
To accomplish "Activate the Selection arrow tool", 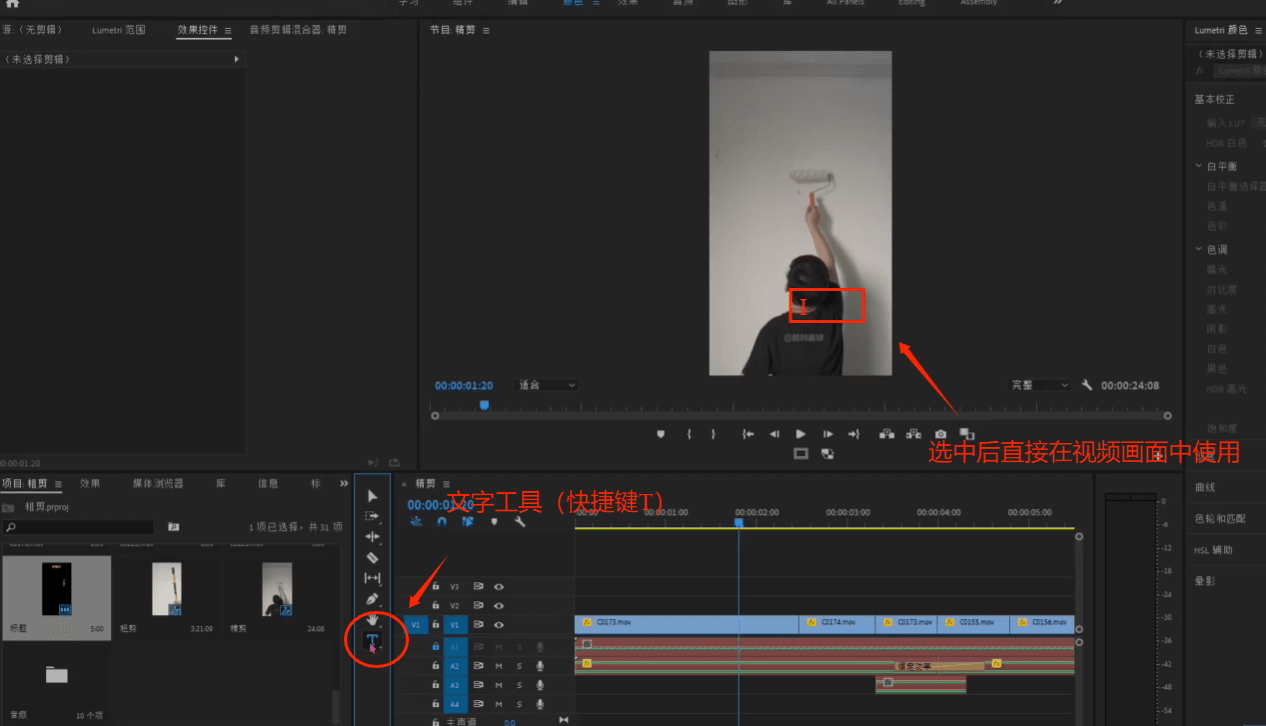I will [x=372, y=496].
